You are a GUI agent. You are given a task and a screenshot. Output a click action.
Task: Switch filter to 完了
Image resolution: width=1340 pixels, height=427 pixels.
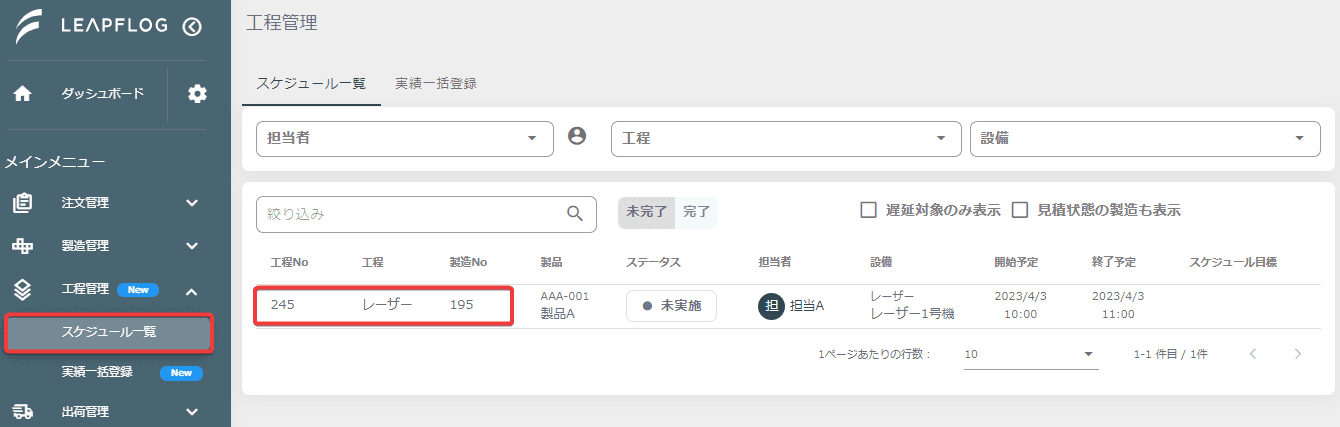(697, 212)
